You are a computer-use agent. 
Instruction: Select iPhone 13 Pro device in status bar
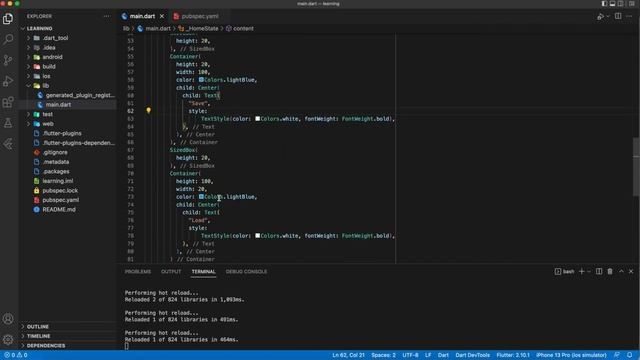point(571,355)
